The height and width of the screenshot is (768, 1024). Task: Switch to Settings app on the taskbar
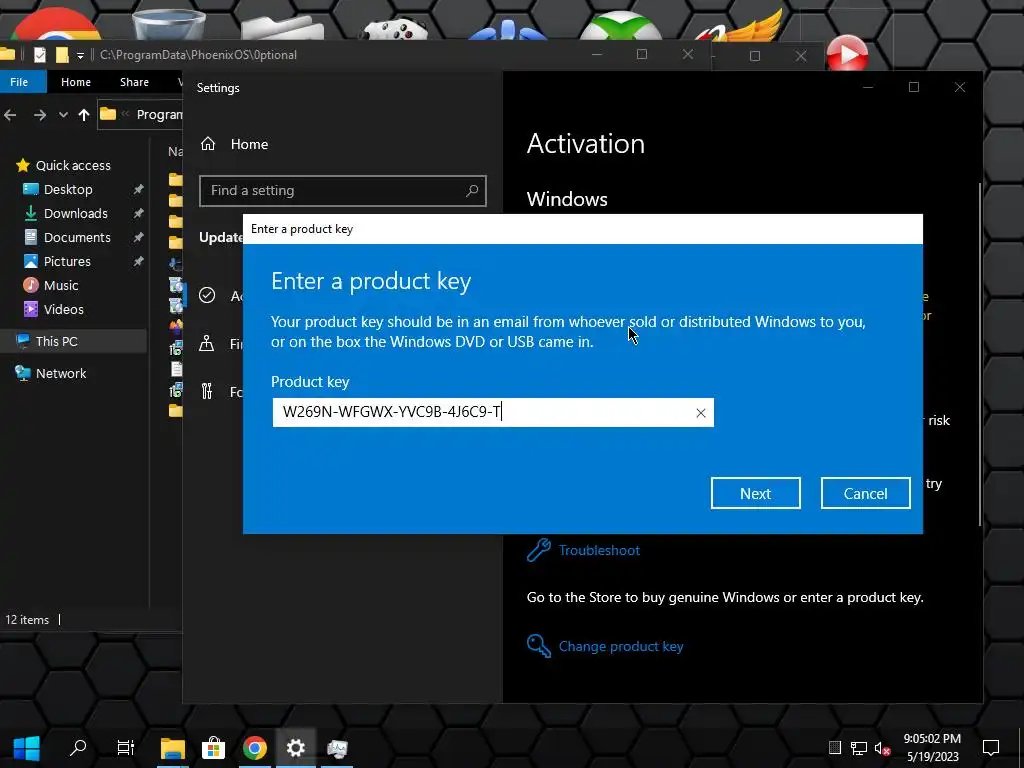click(x=296, y=748)
